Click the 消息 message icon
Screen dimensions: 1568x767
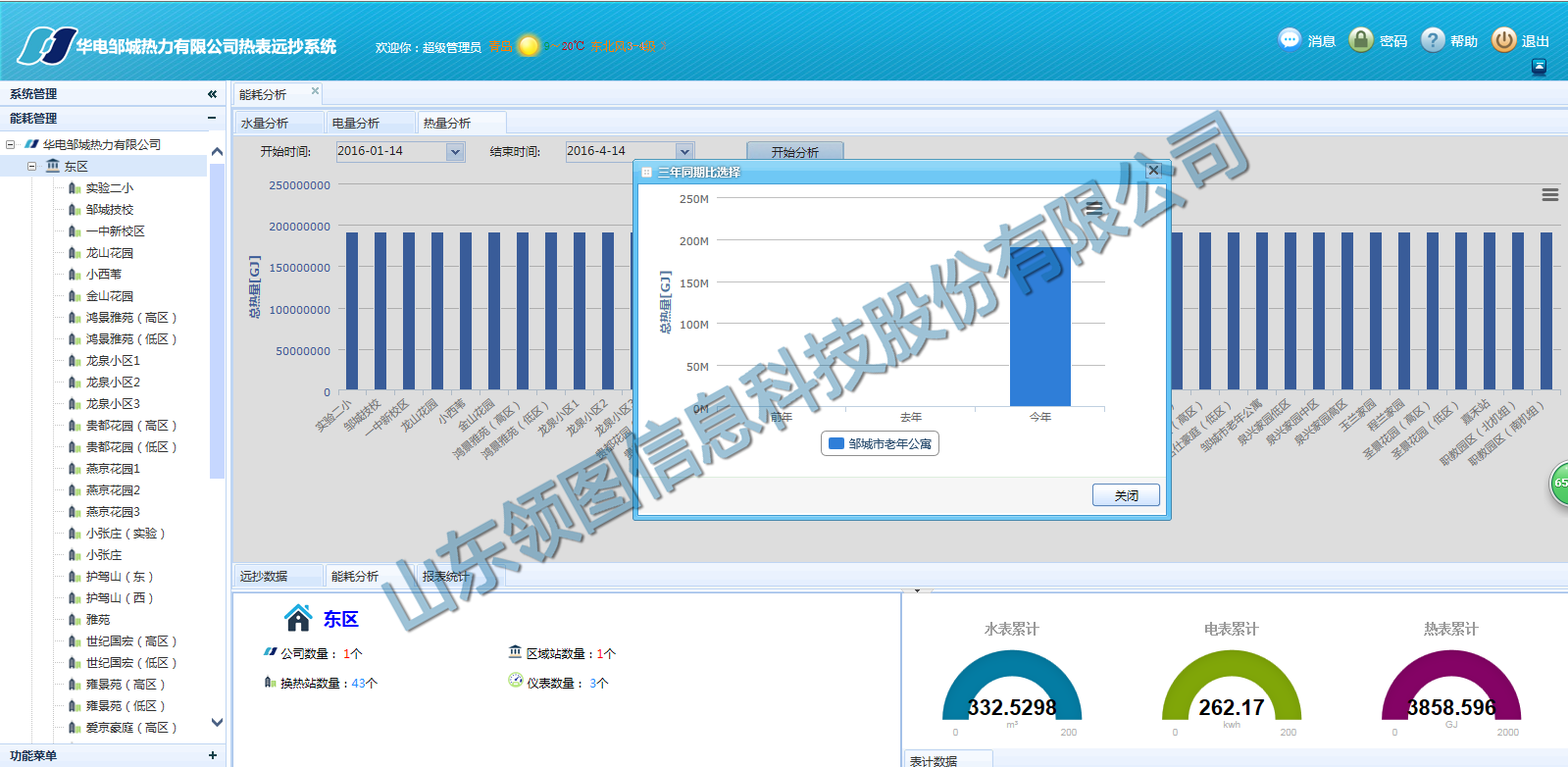pos(1290,39)
